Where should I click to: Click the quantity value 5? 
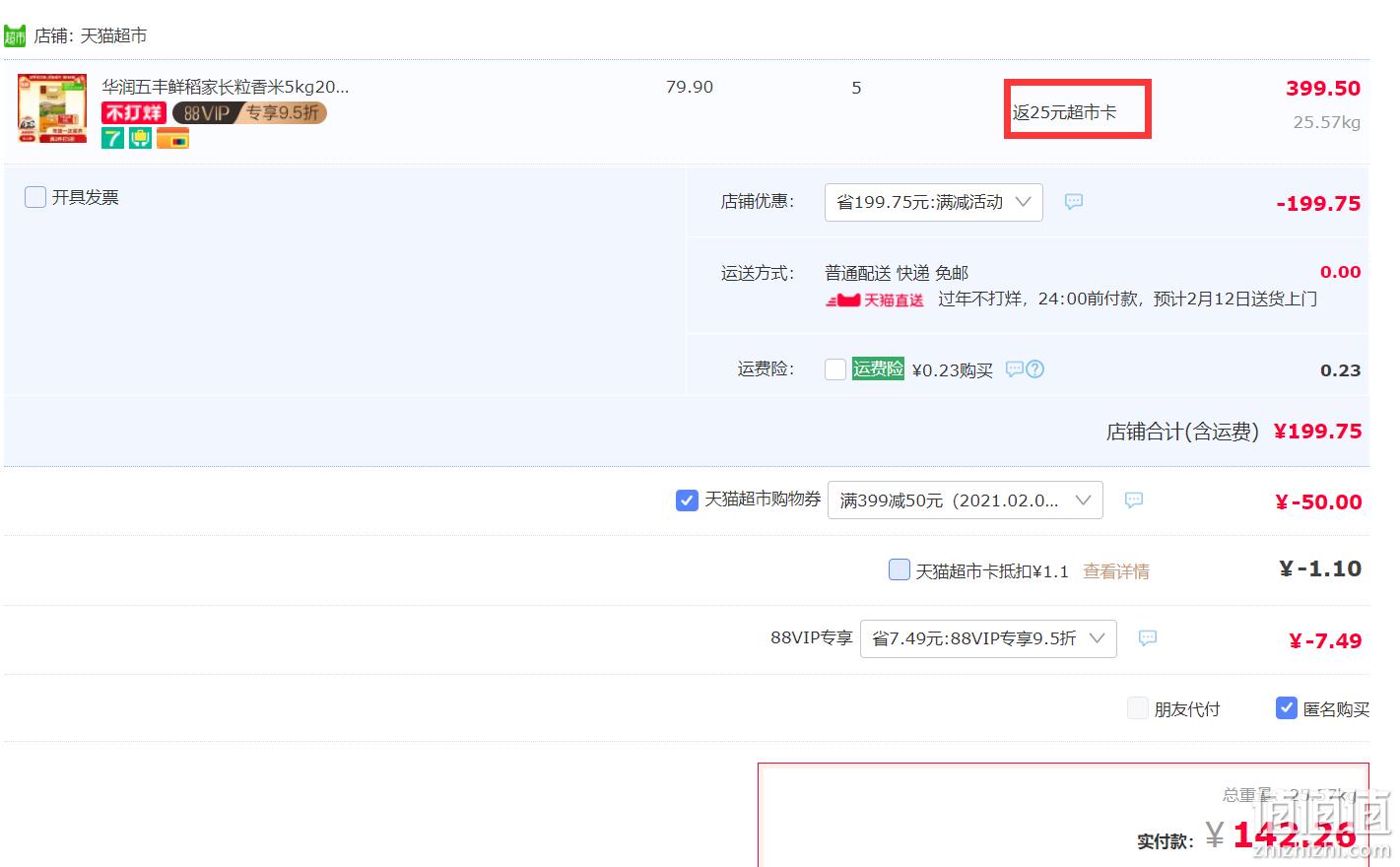[856, 88]
